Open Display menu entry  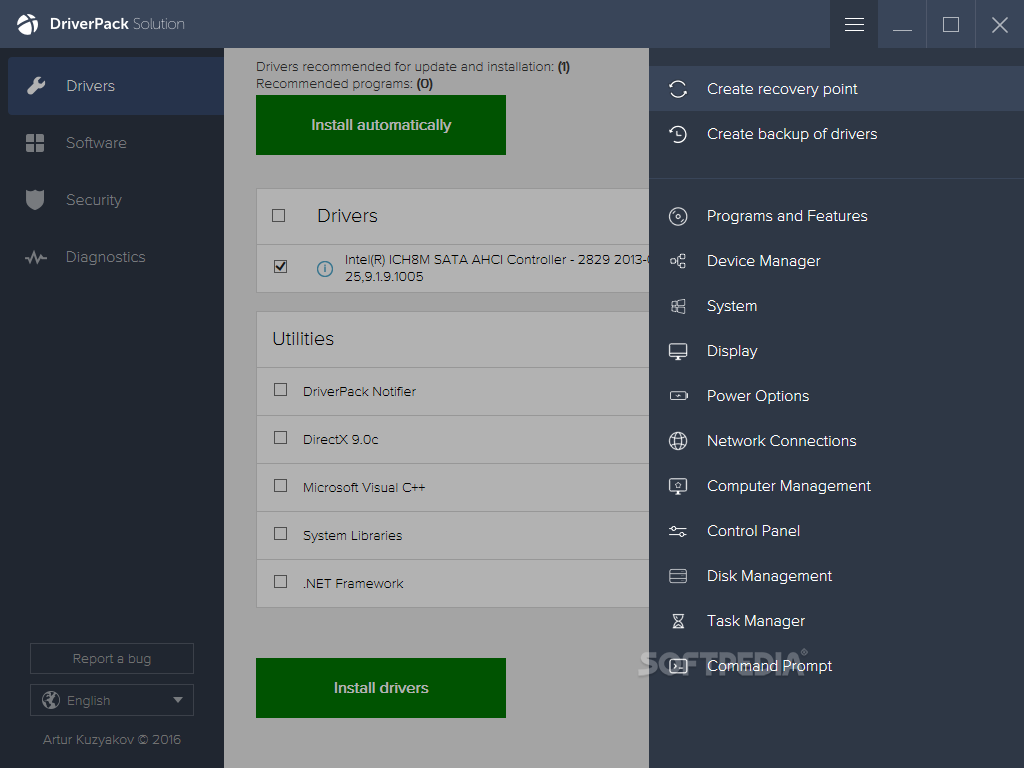(x=836, y=351)
